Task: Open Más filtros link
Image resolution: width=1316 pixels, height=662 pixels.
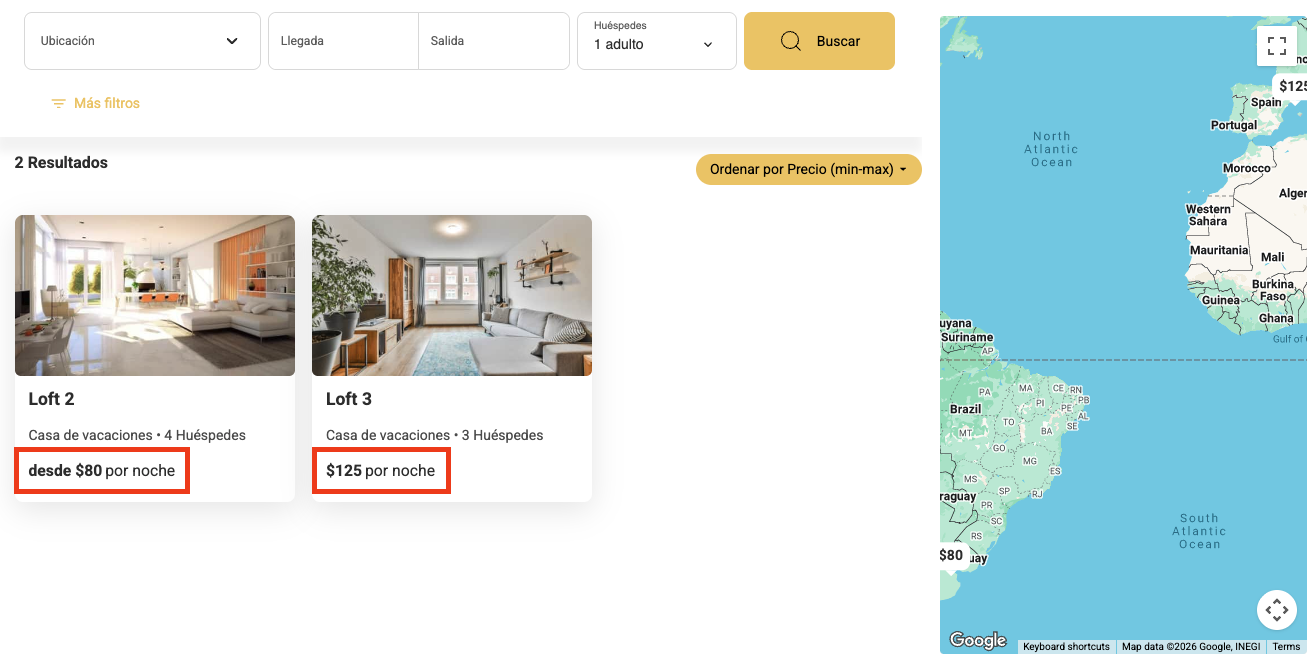Action: click(107, 104)
